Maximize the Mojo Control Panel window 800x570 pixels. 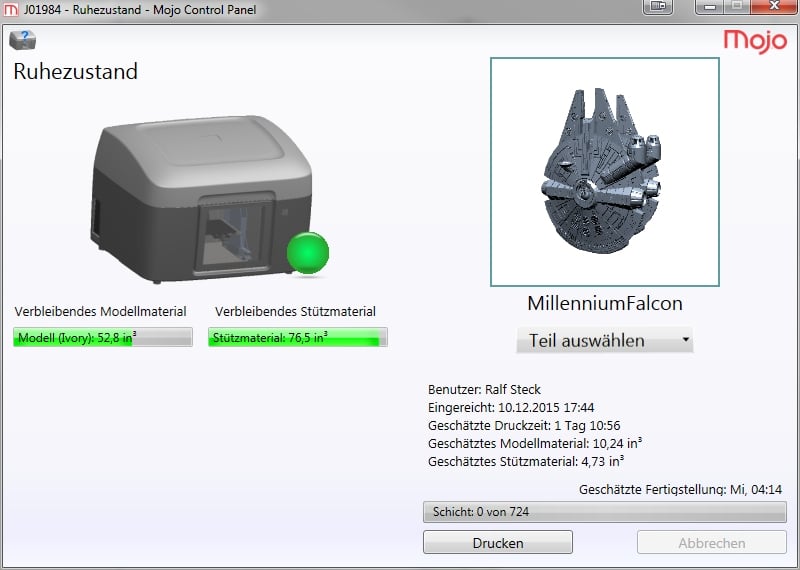coord(737,7)
